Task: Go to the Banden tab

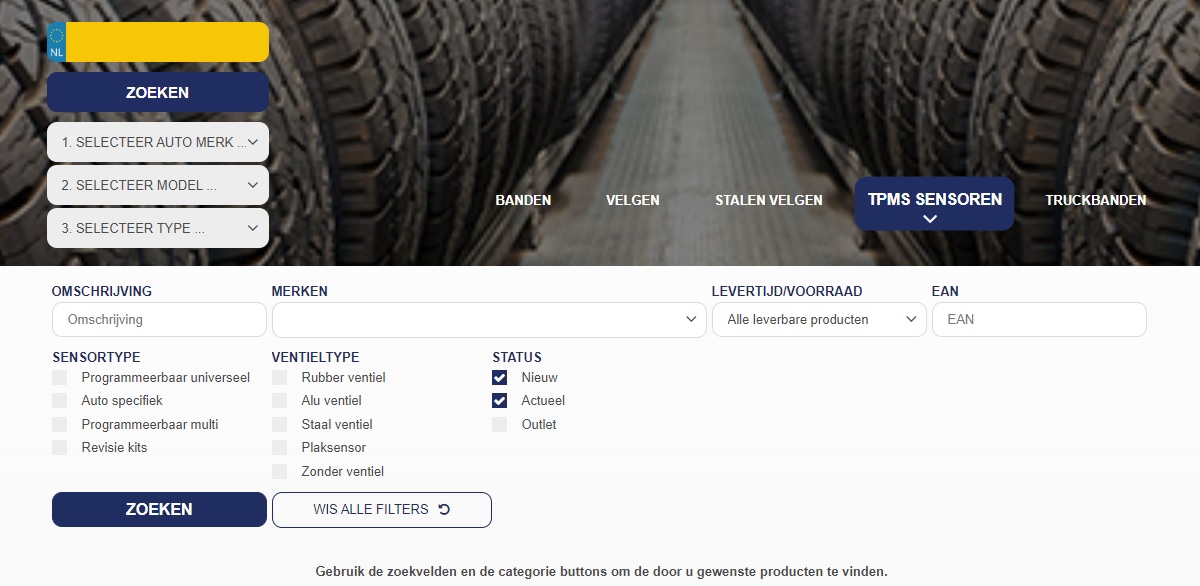Action: [x=523, y=200]
